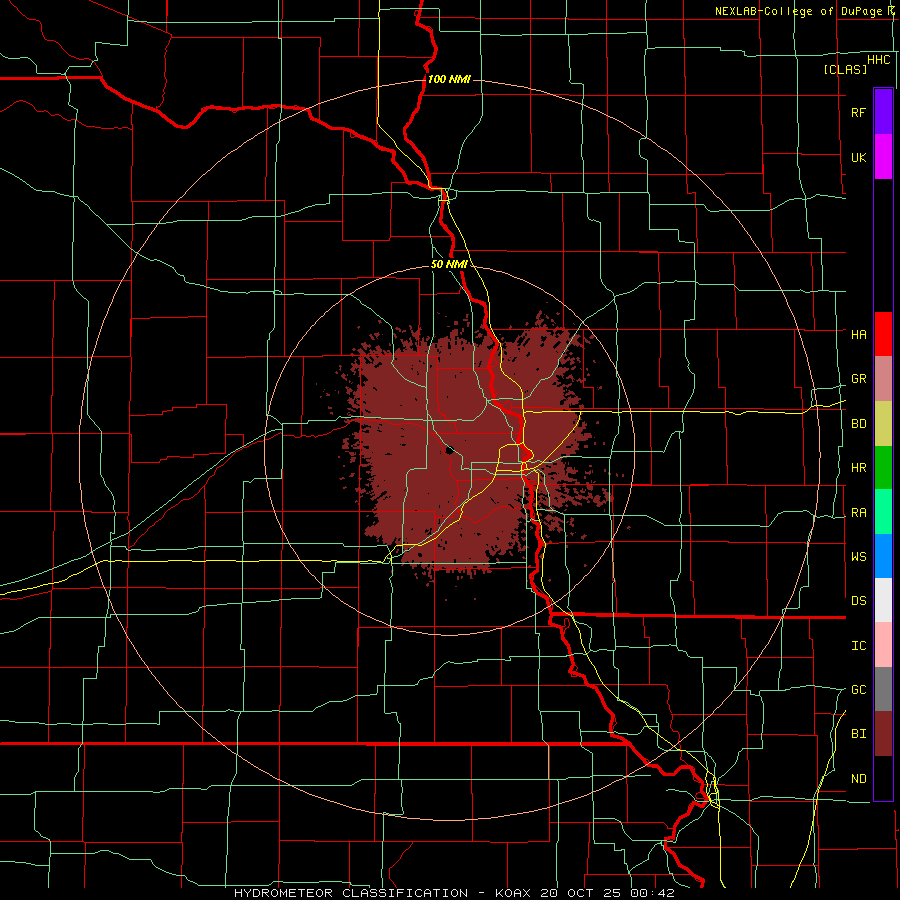Click the RA light green legend swatch
This screenshot has width=900, height=900.
[883, 512]
